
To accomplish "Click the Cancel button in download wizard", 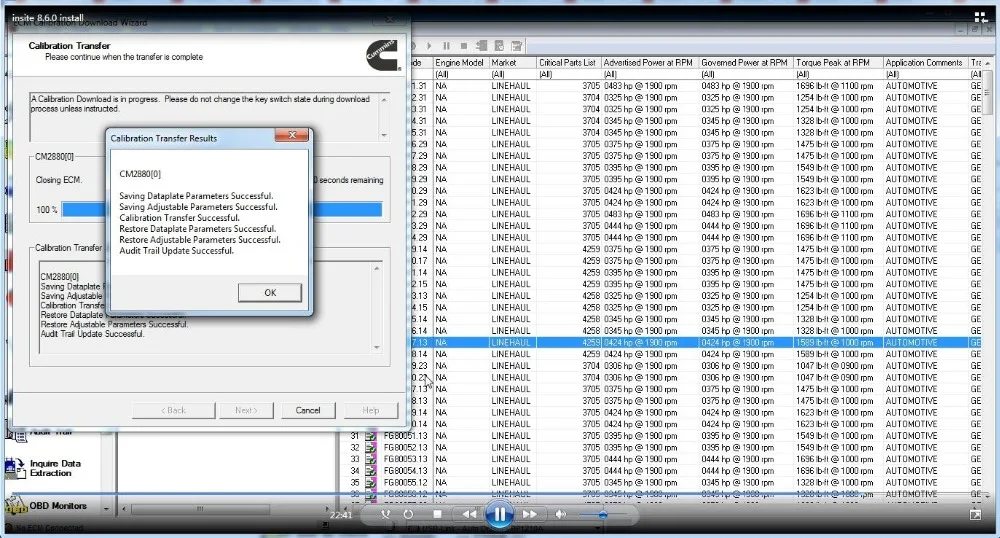I will [308, 411].
